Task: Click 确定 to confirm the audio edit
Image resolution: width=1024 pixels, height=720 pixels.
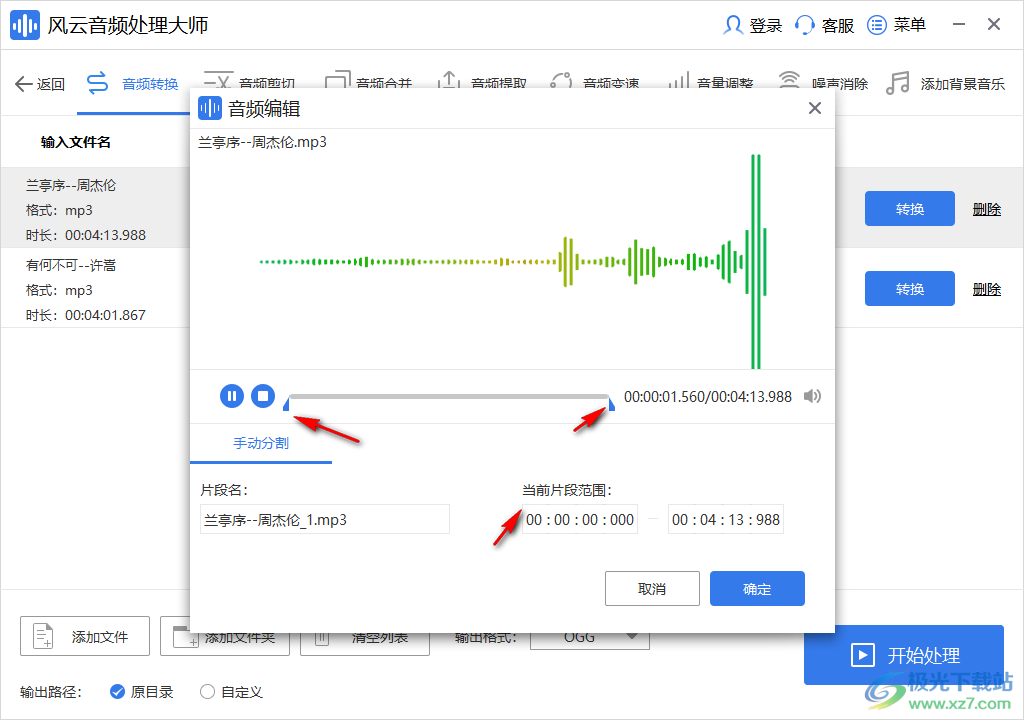Action: tap(757, 588)
